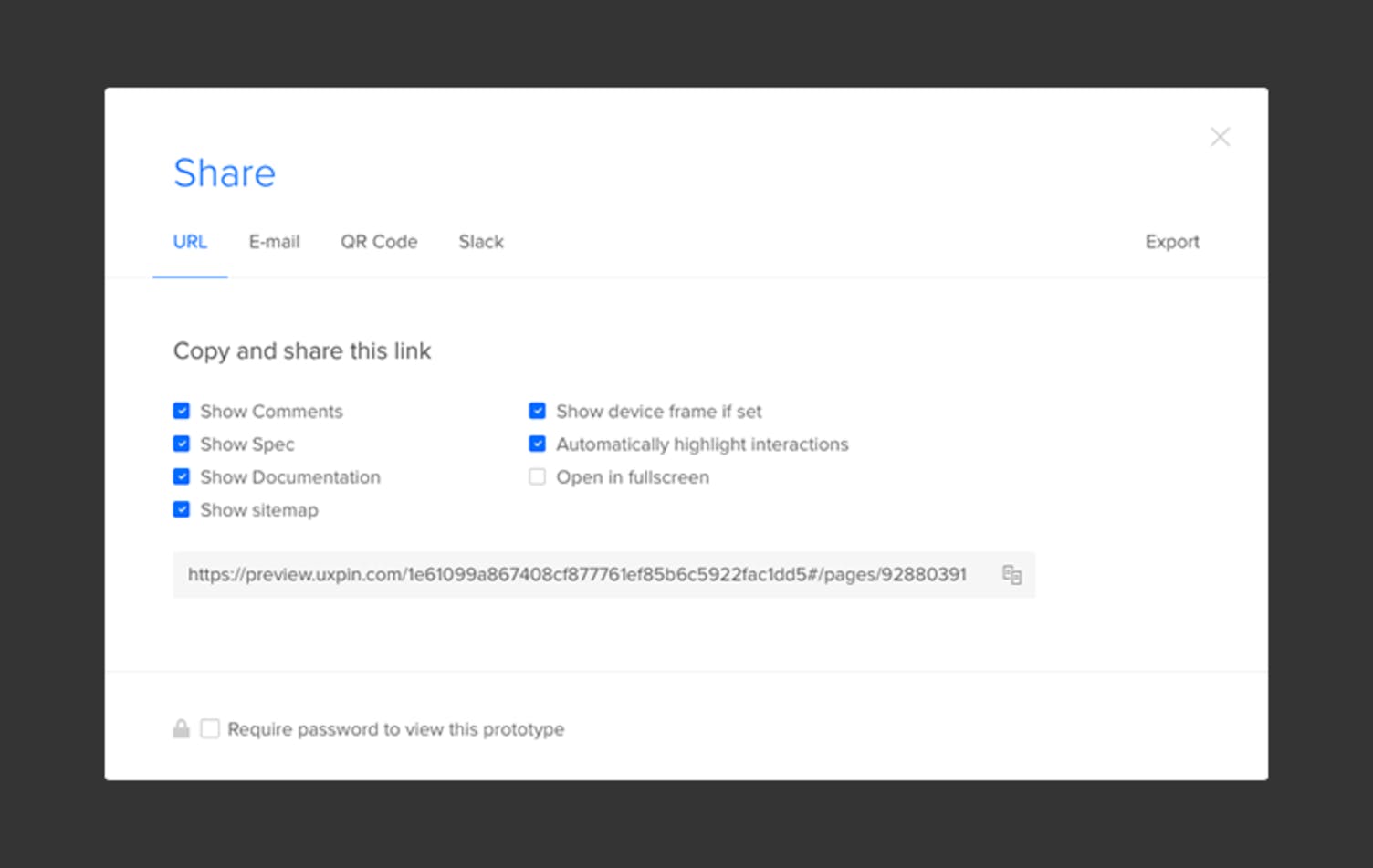The image size is (1373, 868).
Task: Toggle off Show Documentation
Action: [x=181, y=476]
